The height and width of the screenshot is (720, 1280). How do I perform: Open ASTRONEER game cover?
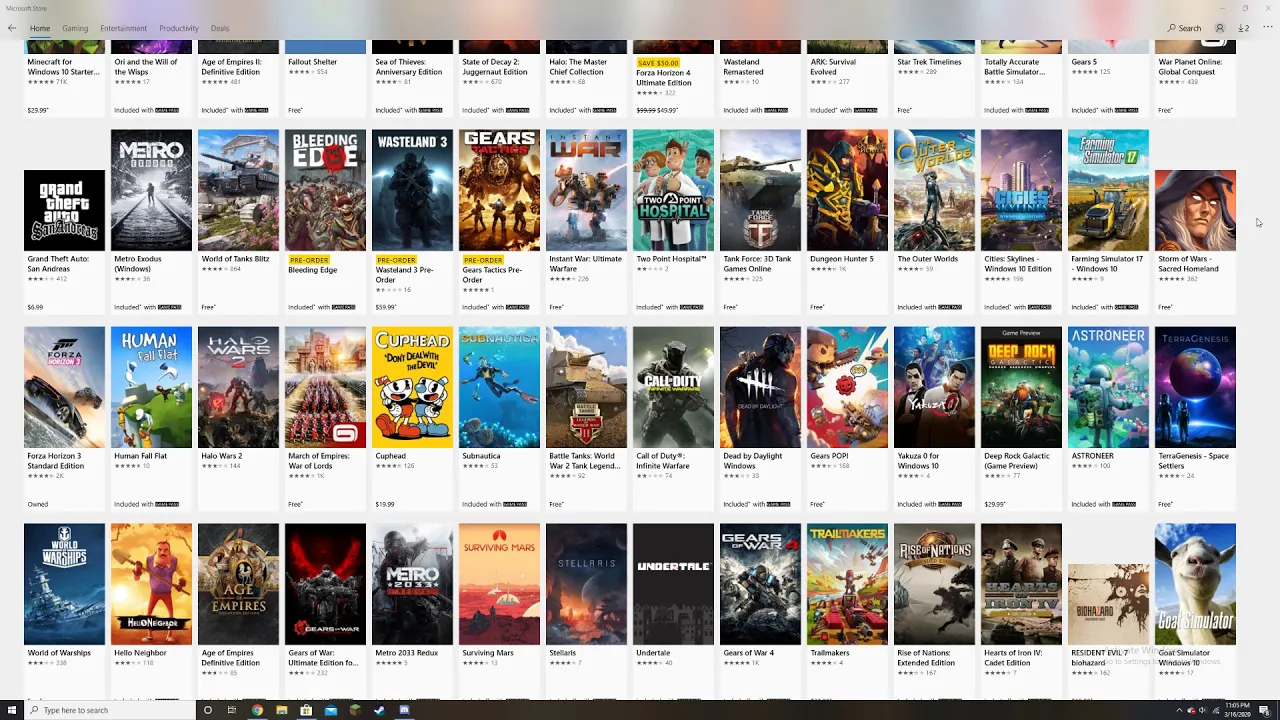tap(1108, 387)
